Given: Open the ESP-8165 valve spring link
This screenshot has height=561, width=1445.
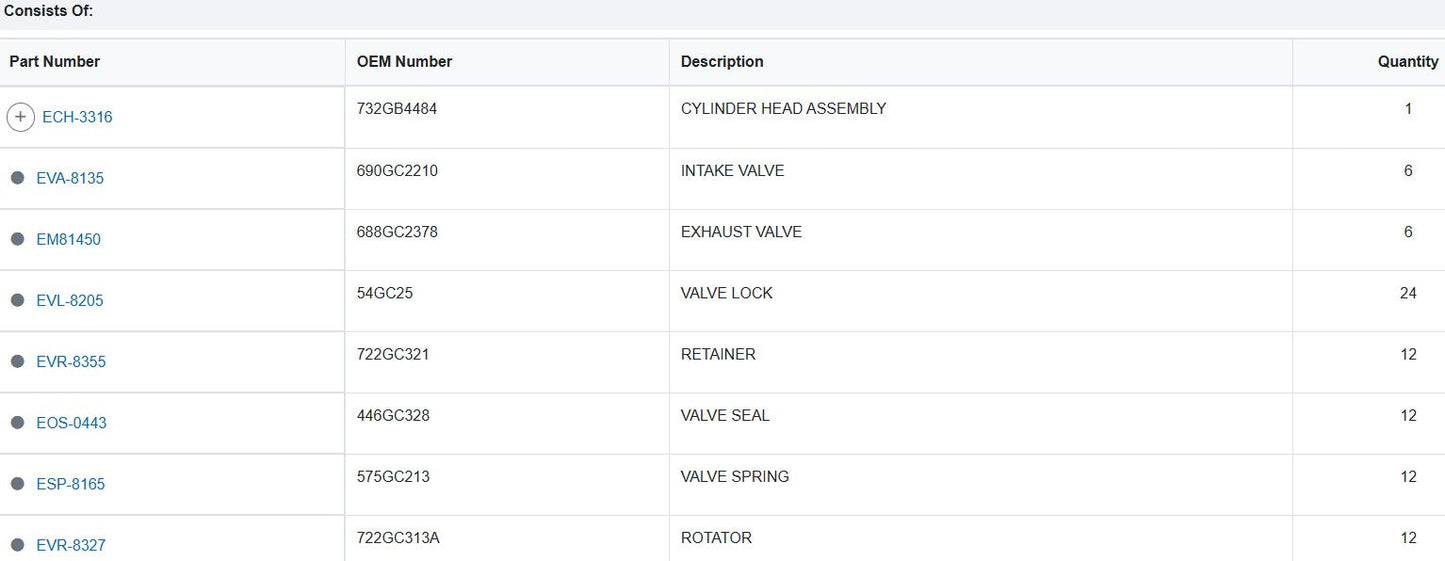Looking at the screenshot, I should (70, 483).
